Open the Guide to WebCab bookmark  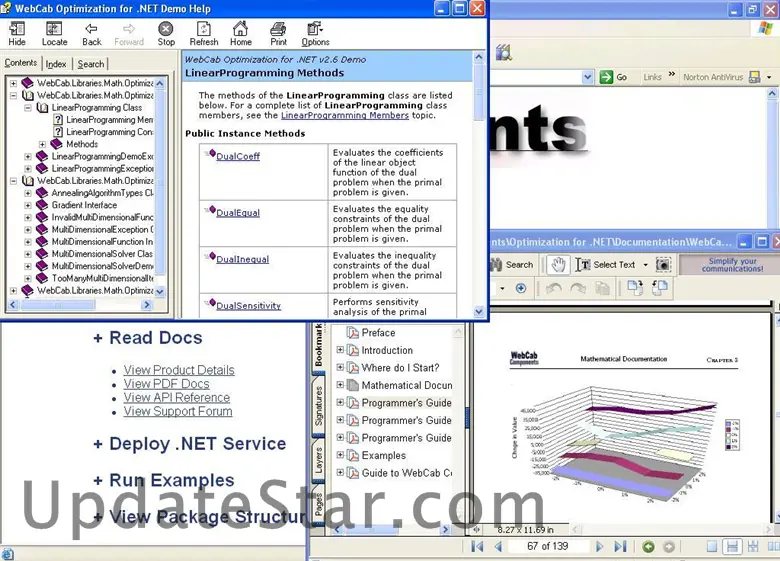pos(399,473)
